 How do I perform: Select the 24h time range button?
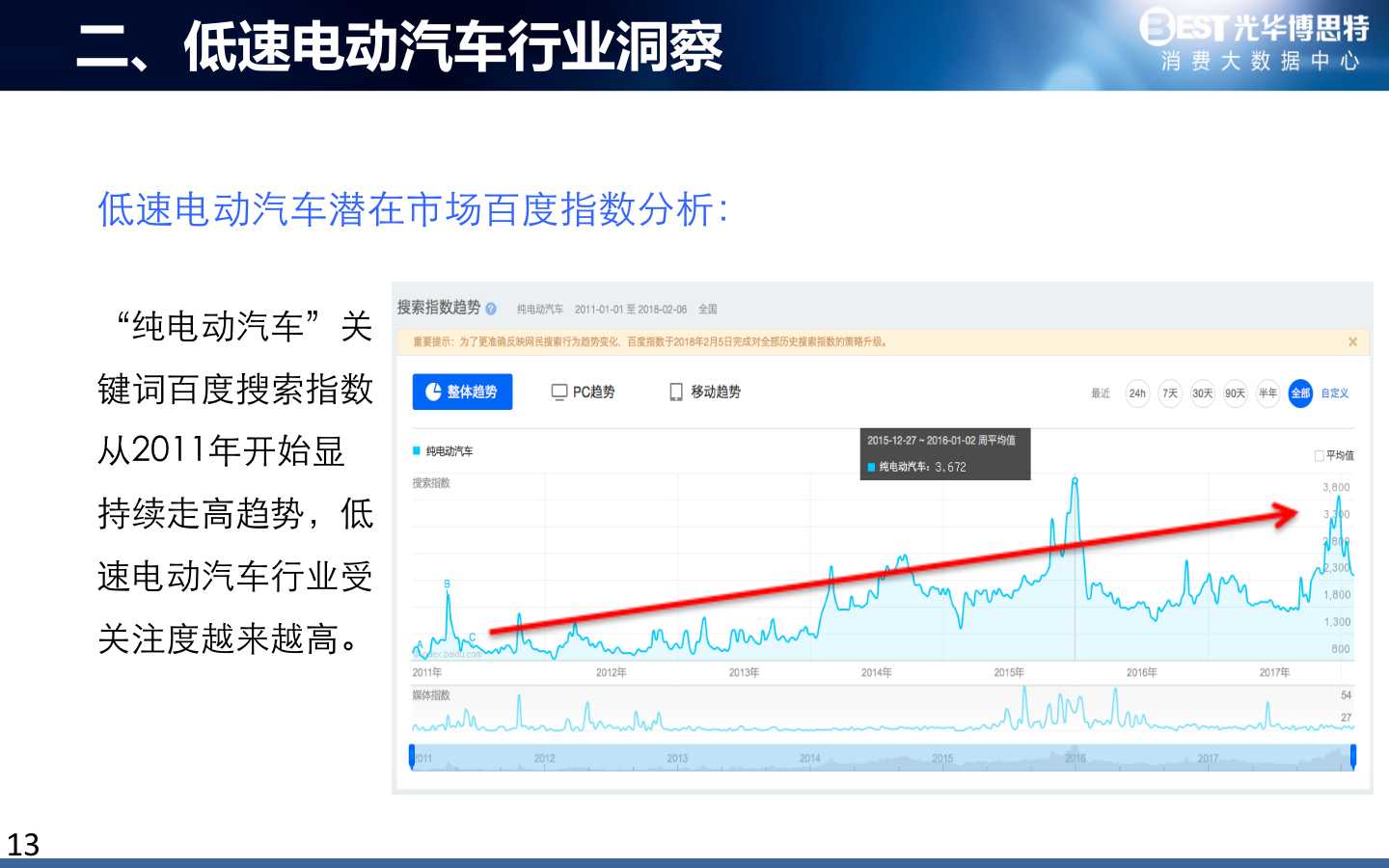point(1137,393)
